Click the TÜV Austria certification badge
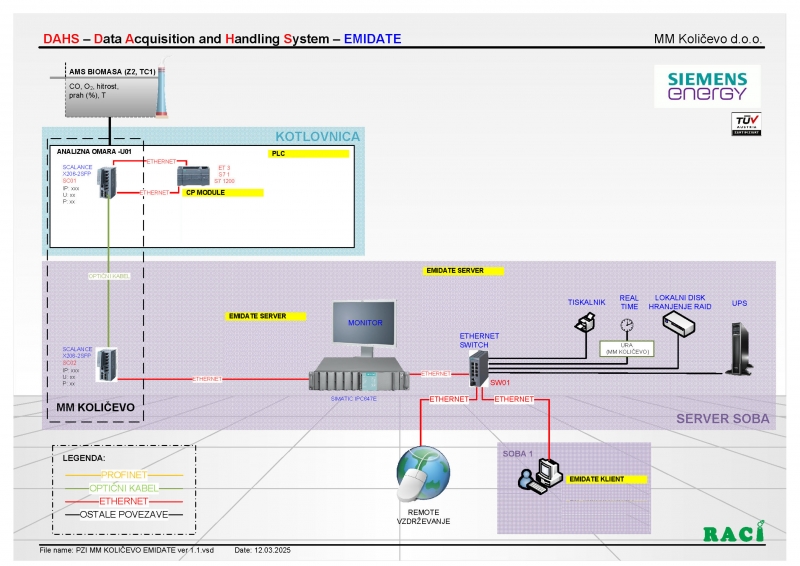This screenshot has width=800, height=566. pos(745,125)
